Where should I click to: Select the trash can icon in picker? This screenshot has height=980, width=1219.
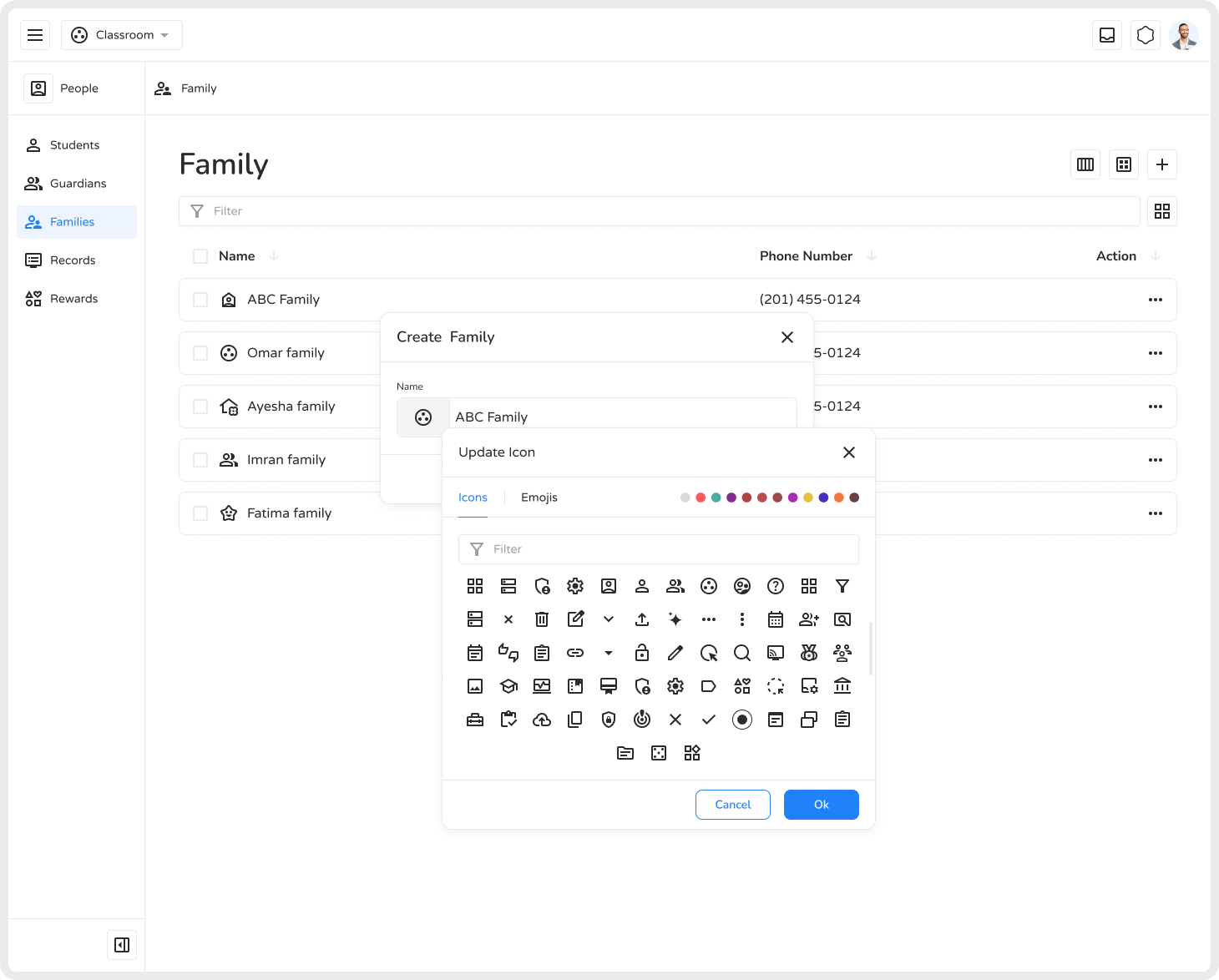click(542, 619)
